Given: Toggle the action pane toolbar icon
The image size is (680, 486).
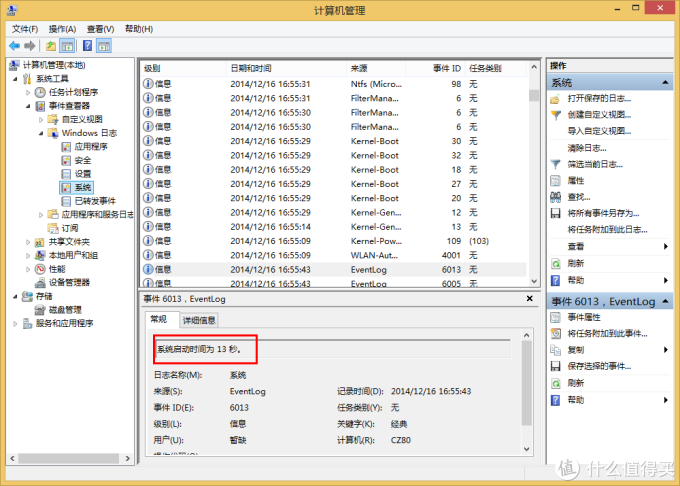Looking at the screenshot, I should [x=104, y=46].
